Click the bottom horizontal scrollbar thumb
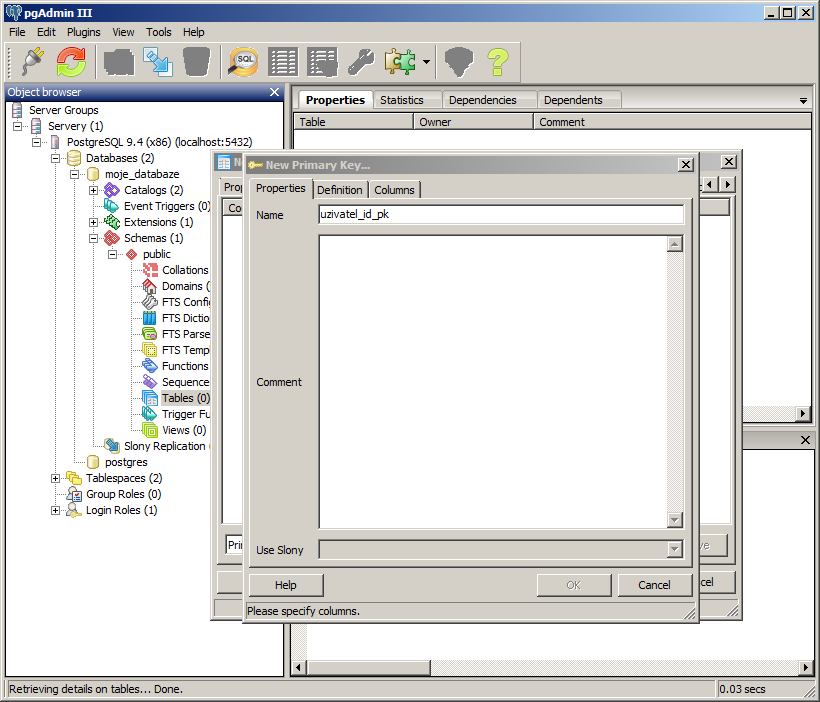 point(369,667)
